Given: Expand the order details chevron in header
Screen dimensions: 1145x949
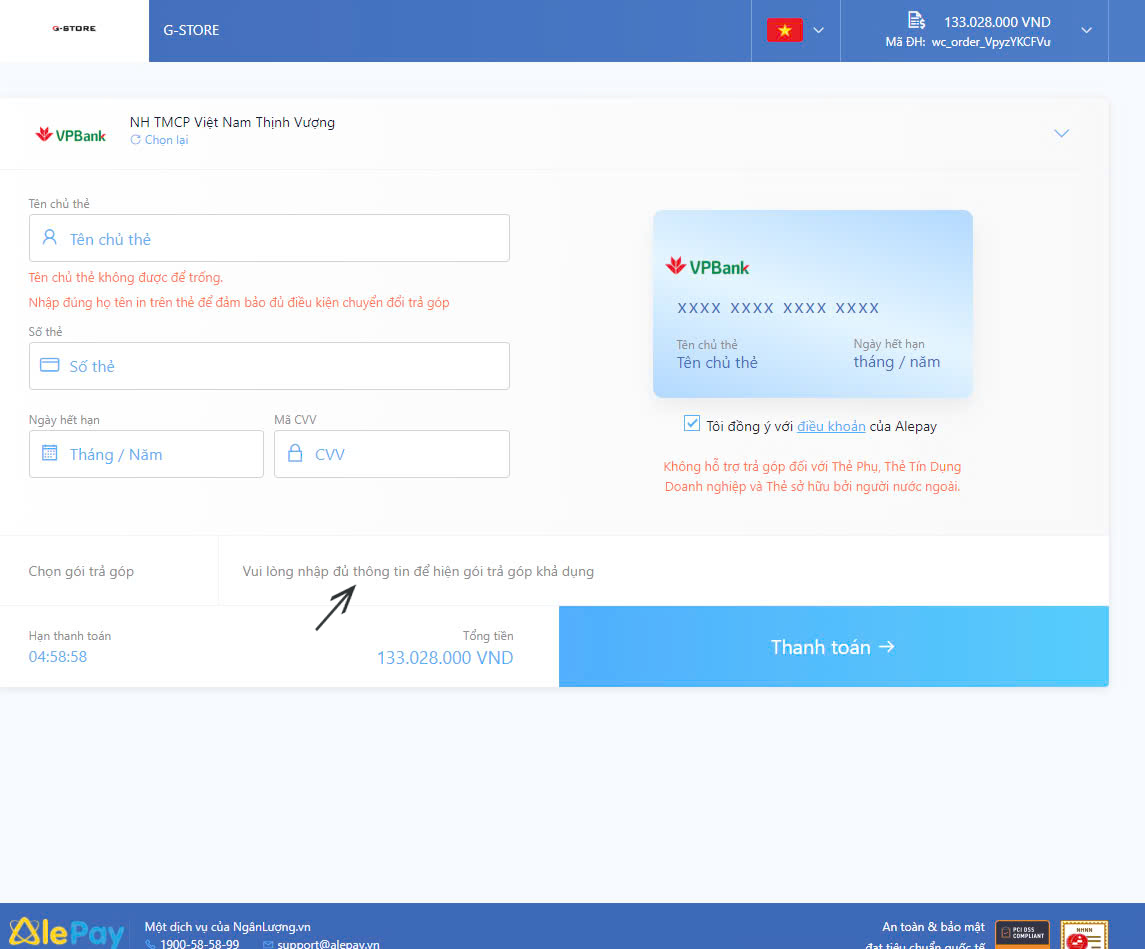Looking at the screenshot, I should (x=1087, y=31).
